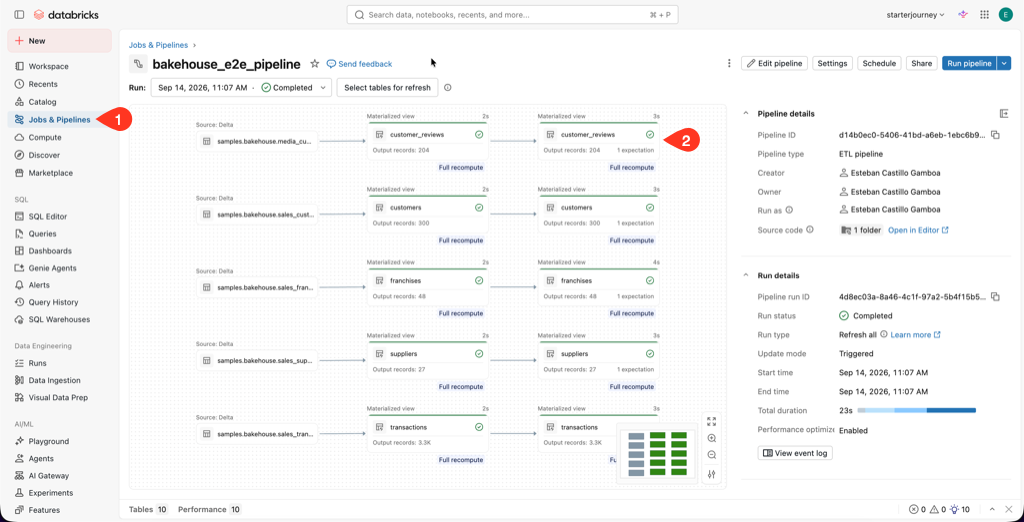Open the Send feedback link
The image size is (1024, 522).
[x=359, y=64]
